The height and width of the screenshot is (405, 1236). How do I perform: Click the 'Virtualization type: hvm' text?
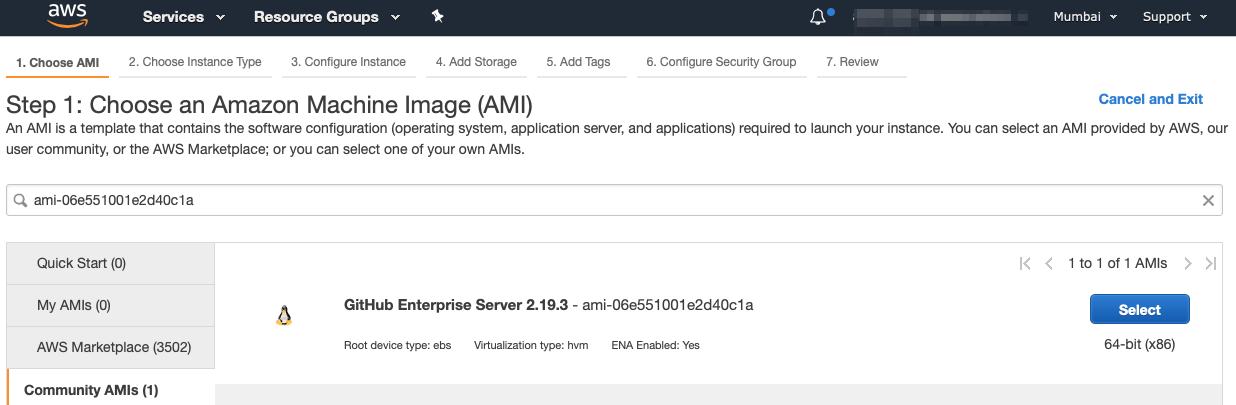(x=531, y=345)
